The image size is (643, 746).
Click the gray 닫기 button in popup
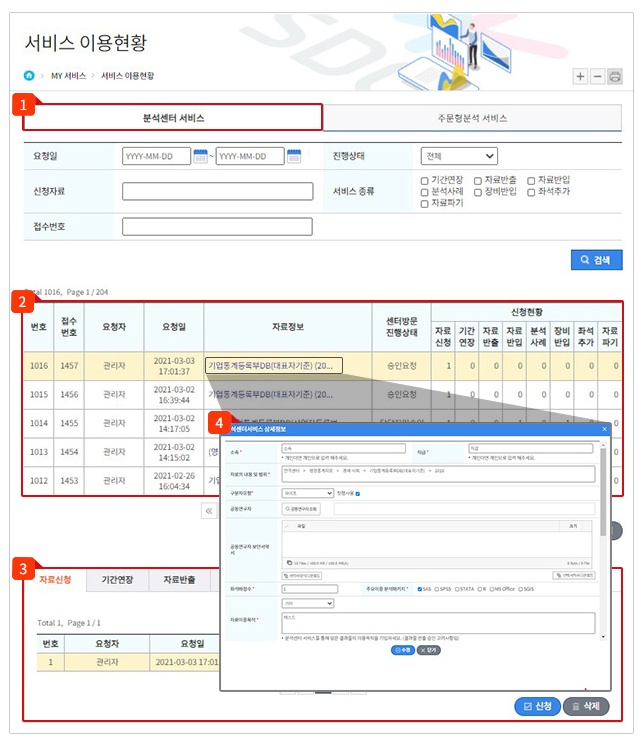pos(429,650)
